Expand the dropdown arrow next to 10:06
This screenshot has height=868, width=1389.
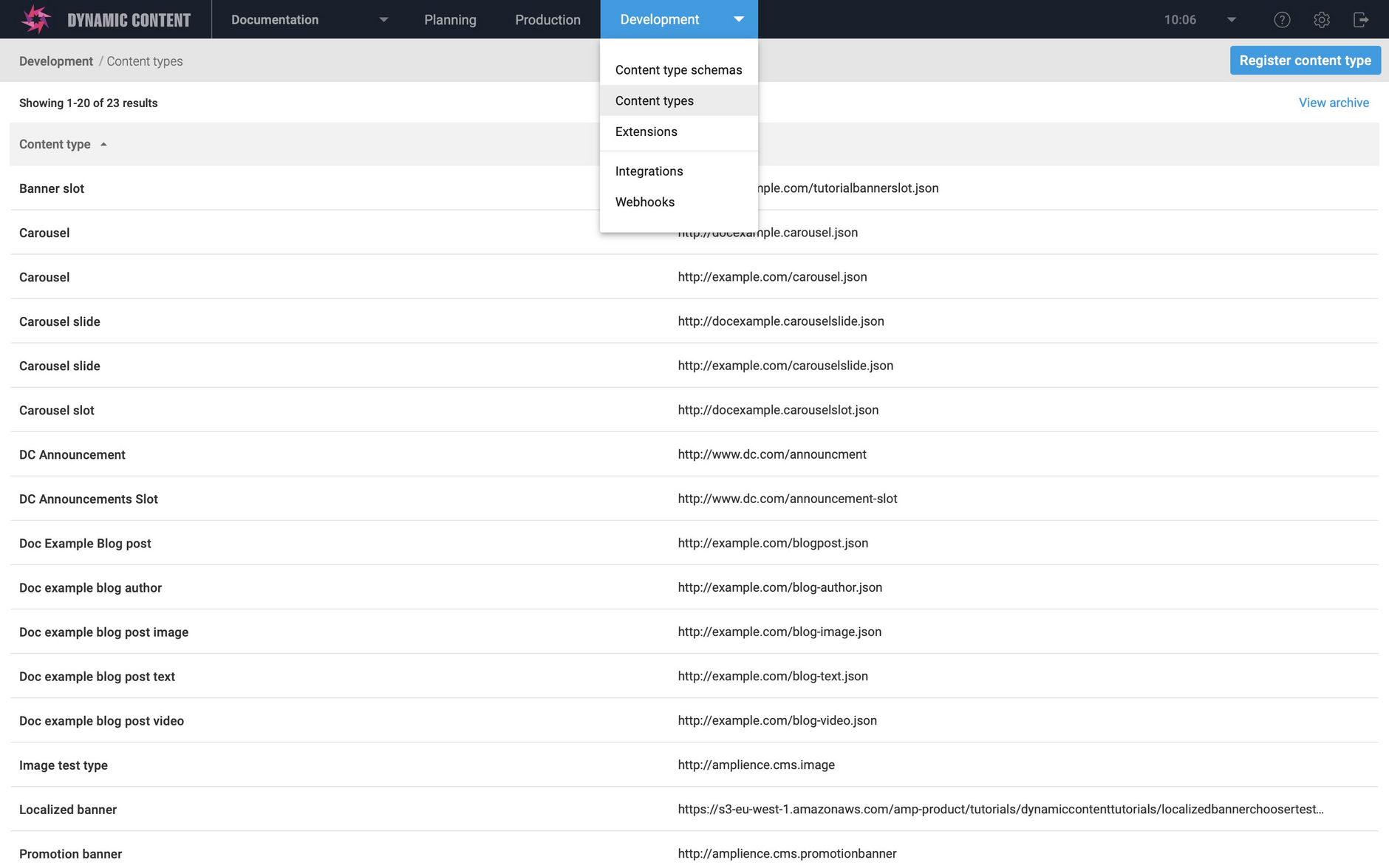1229,19
